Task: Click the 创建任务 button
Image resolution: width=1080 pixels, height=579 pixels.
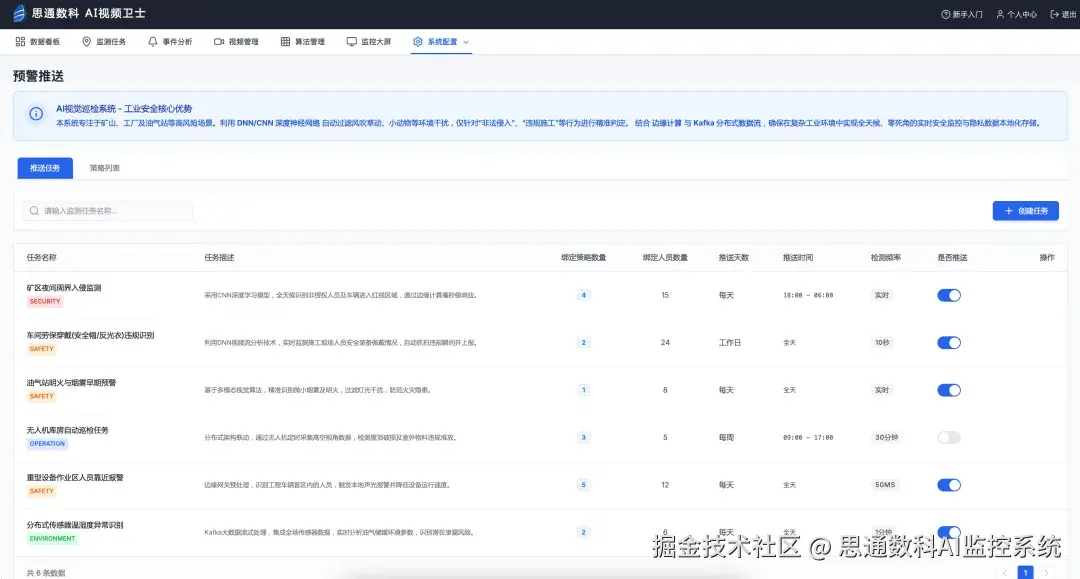Action: (1025, 211)
